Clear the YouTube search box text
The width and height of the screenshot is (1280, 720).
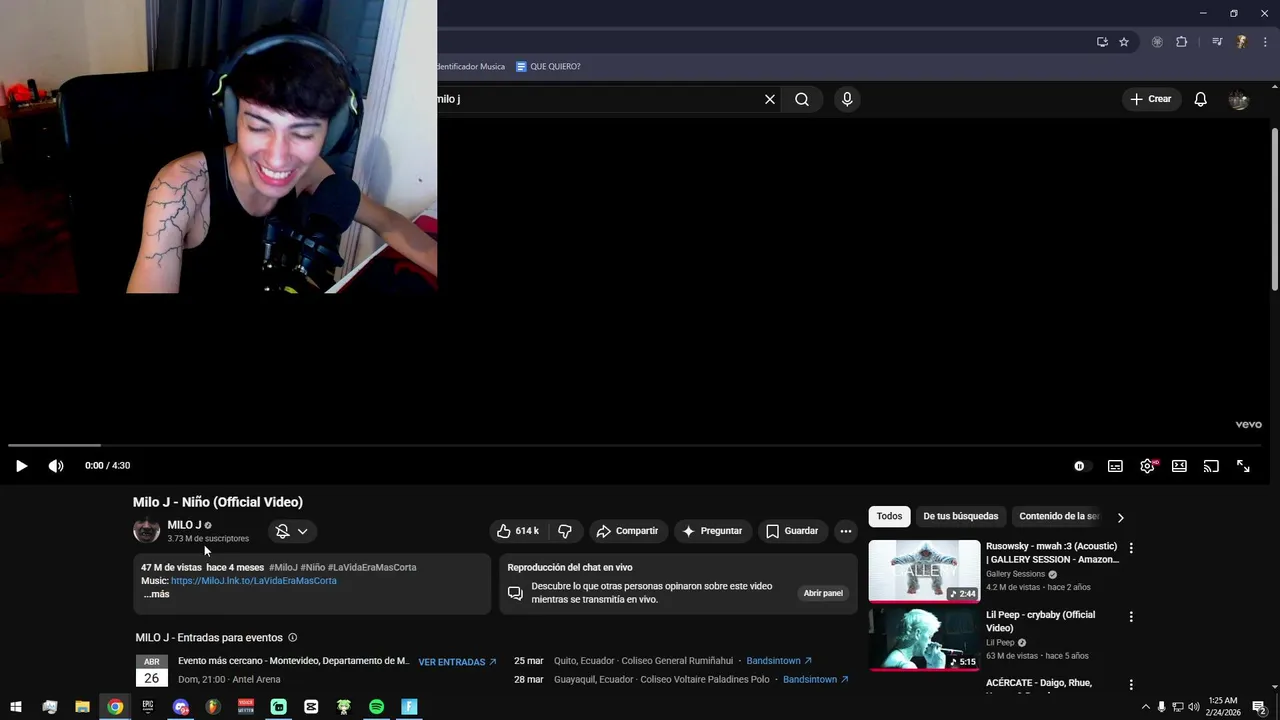770,99
